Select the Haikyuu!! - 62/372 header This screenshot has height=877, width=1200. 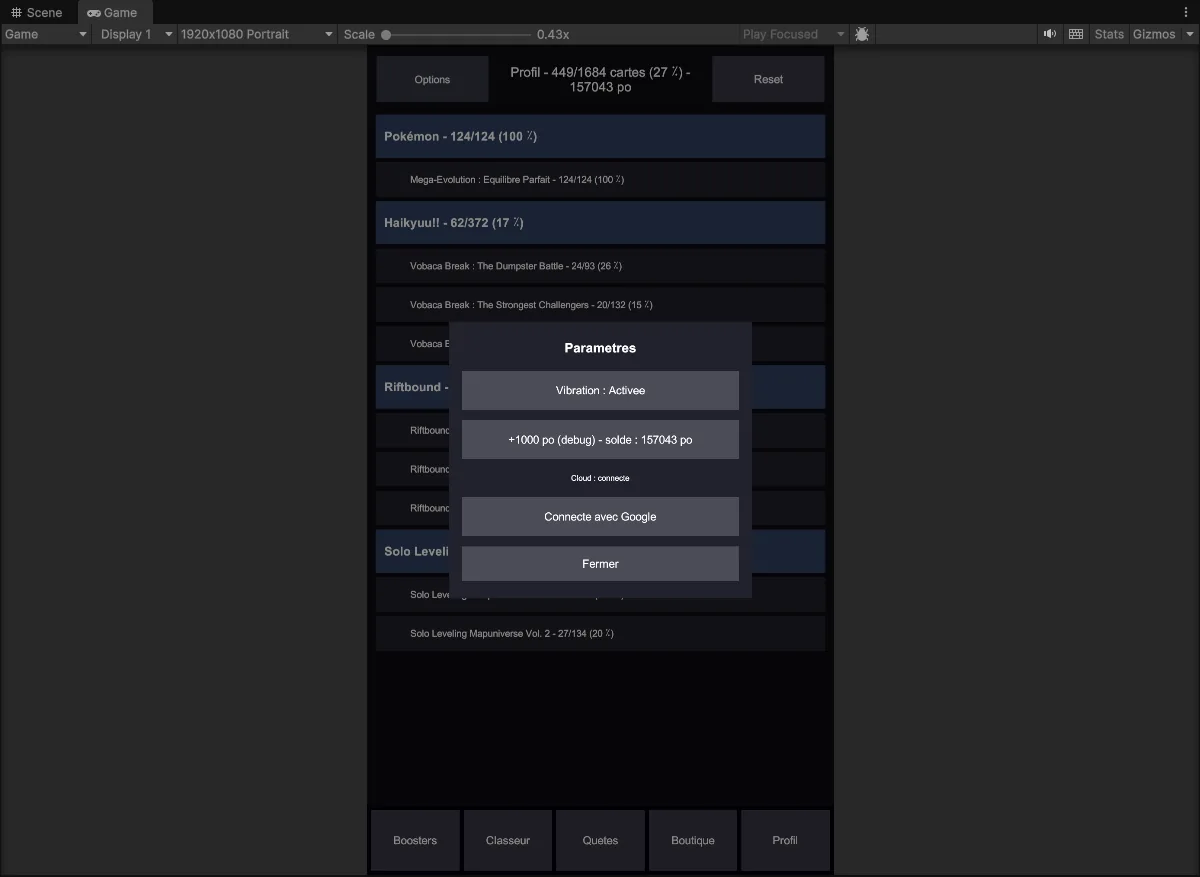600,223
